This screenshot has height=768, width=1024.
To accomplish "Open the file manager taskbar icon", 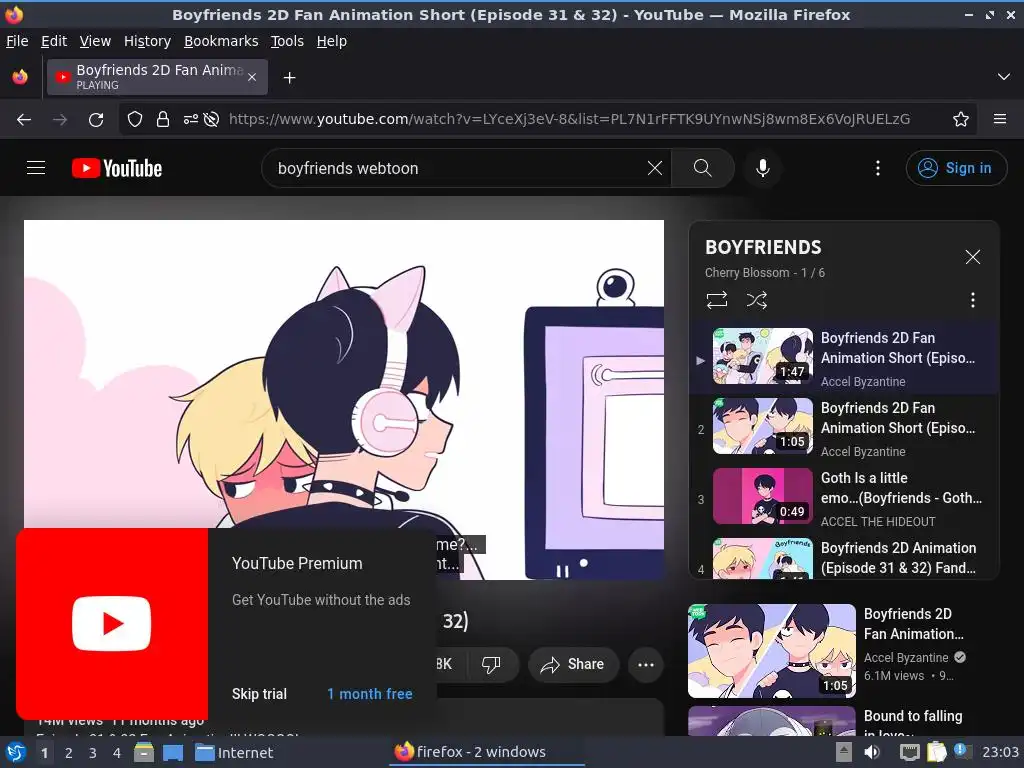I will (x=144, y=752).
